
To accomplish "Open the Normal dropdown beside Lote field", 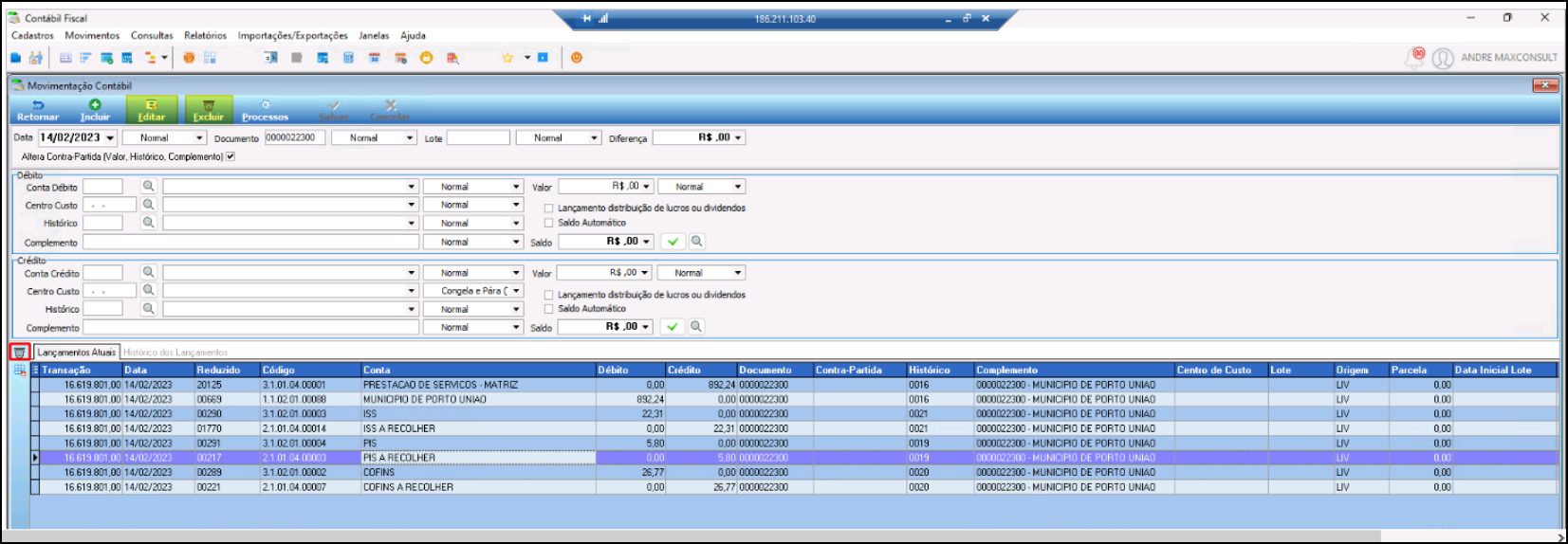I will (594, 138).
